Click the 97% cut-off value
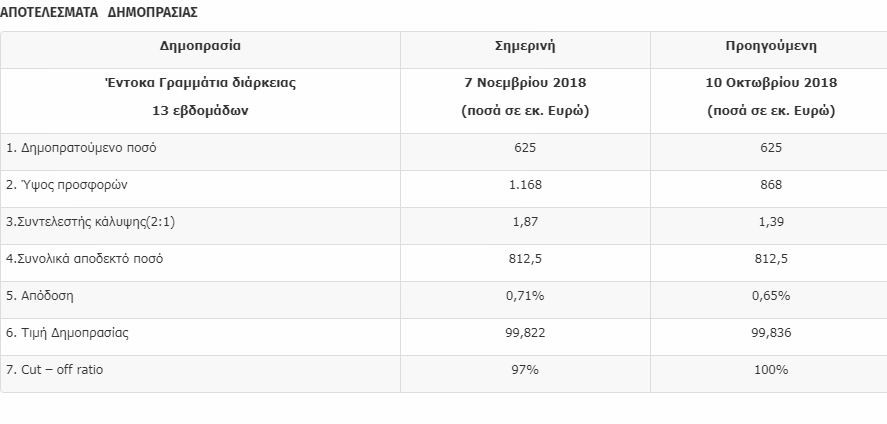The height and width of the screenshot is (424, 887). (525, 370)
